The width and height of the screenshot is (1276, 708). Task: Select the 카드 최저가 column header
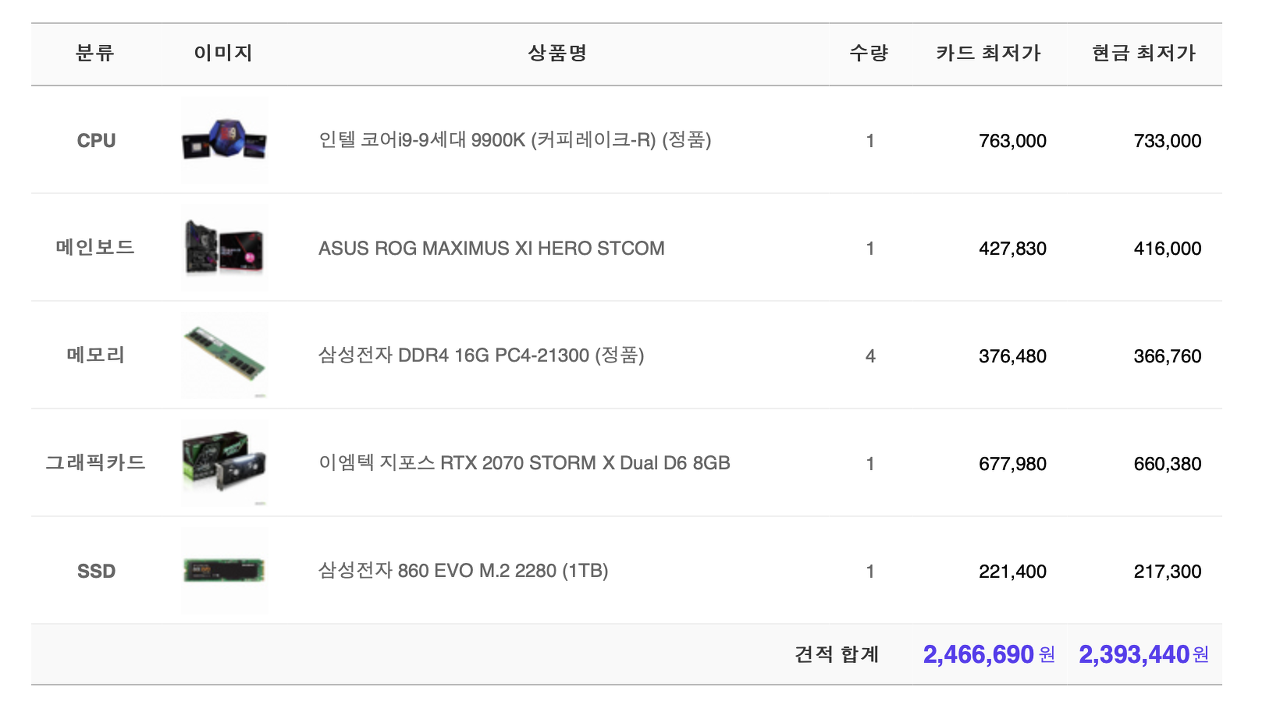pyautogui.click(x=988, y=54)
